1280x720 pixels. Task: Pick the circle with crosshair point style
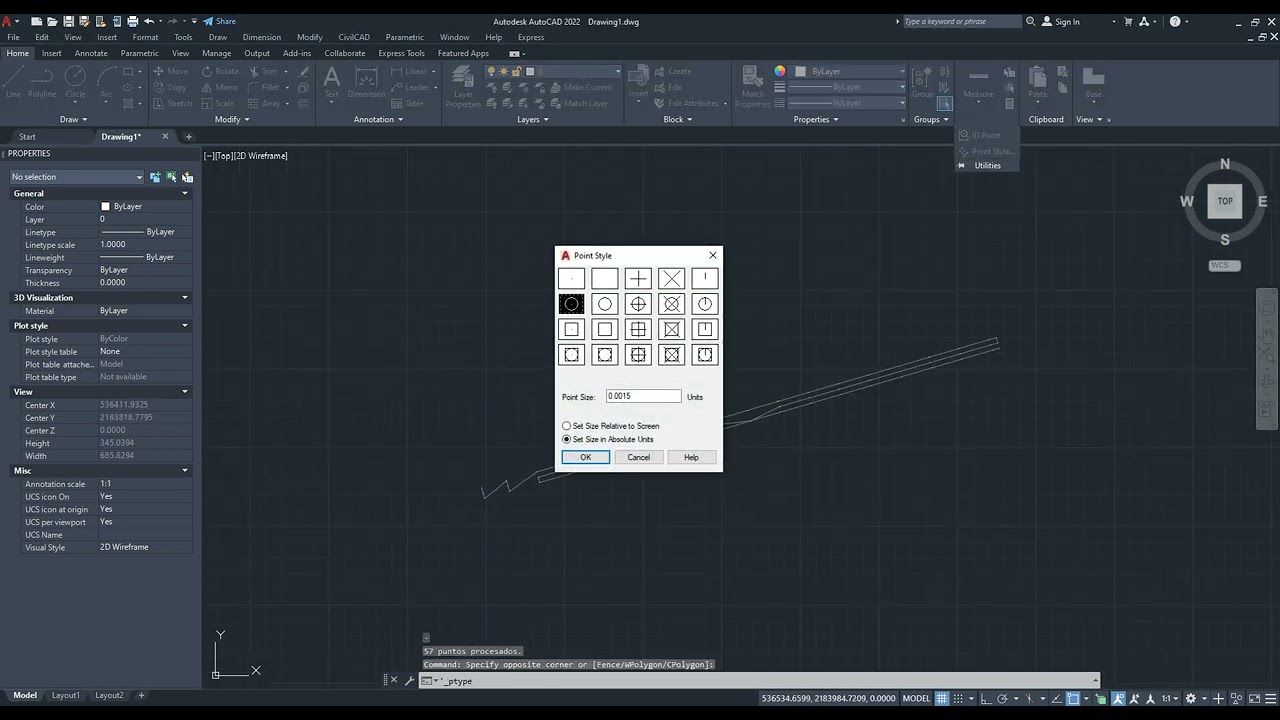pyautogui.click(x=638, y=304)
